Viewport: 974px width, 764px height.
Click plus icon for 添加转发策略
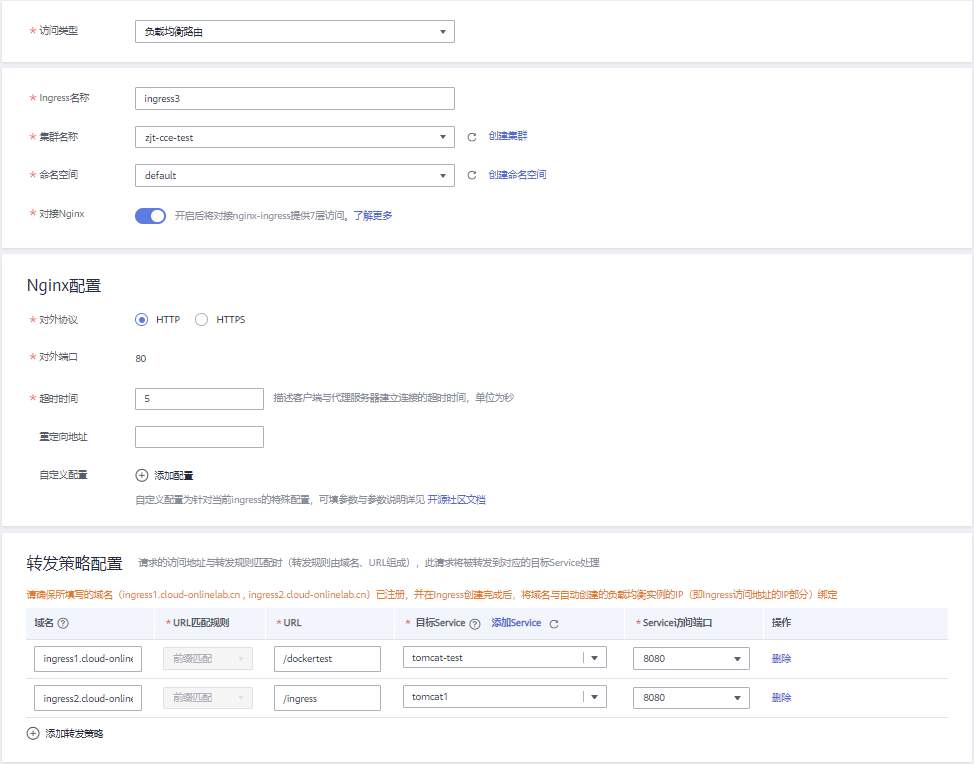pyautogui.click(x=33, y=733)
